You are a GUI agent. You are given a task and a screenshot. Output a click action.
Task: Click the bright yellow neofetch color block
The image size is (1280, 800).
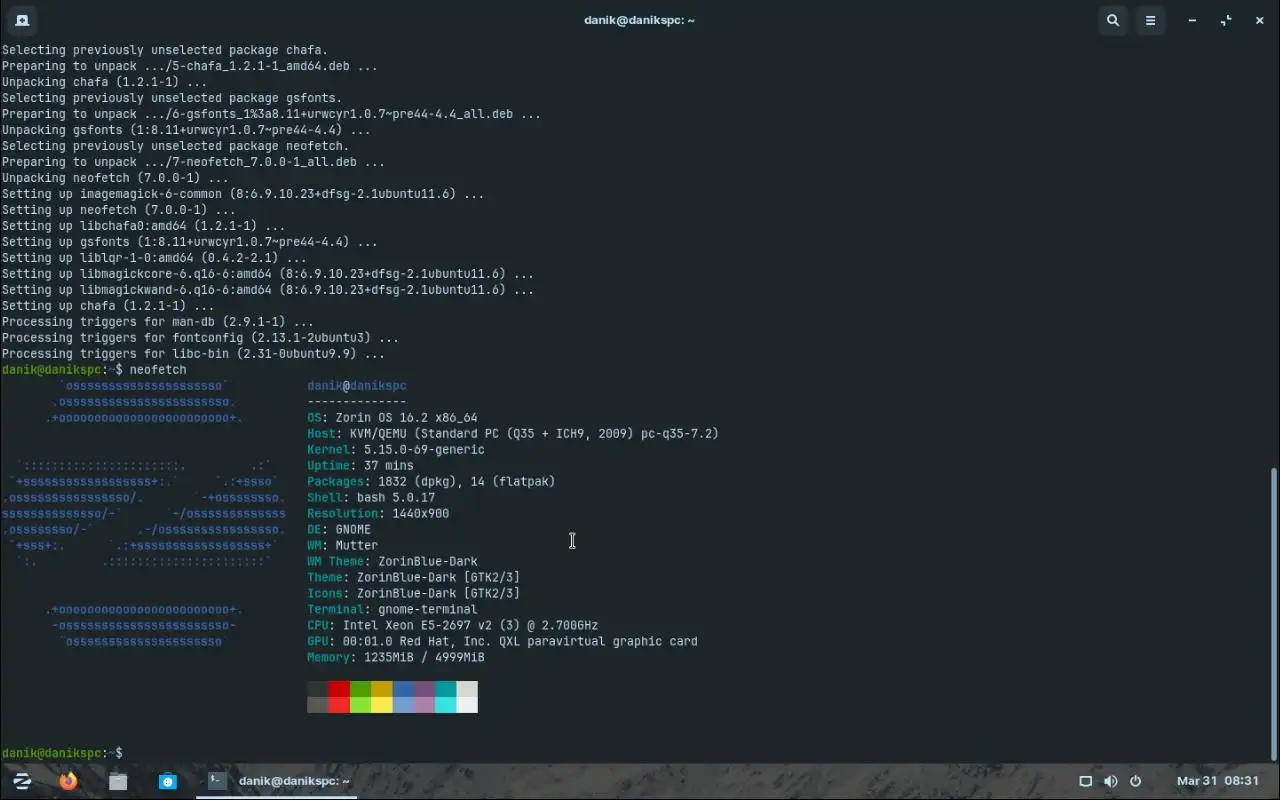point(381,705)
